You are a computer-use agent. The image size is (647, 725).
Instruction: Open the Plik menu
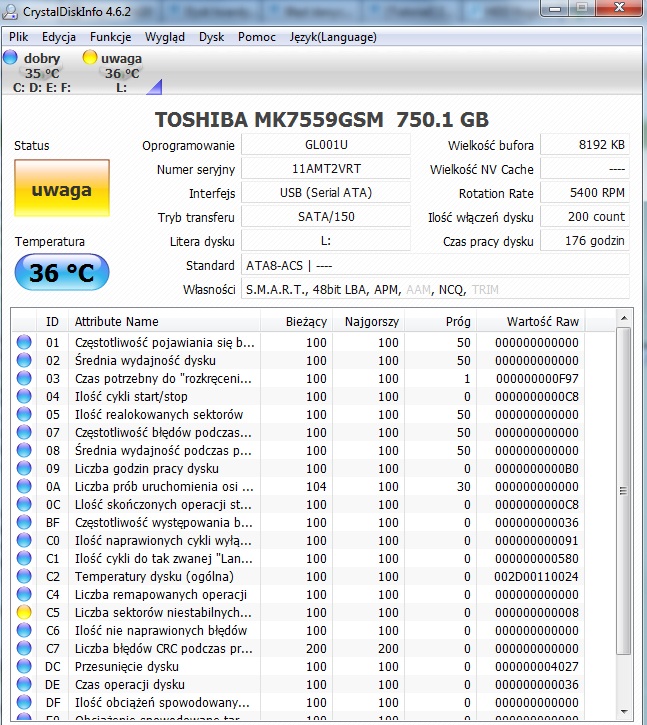click(x=18, y=37)
